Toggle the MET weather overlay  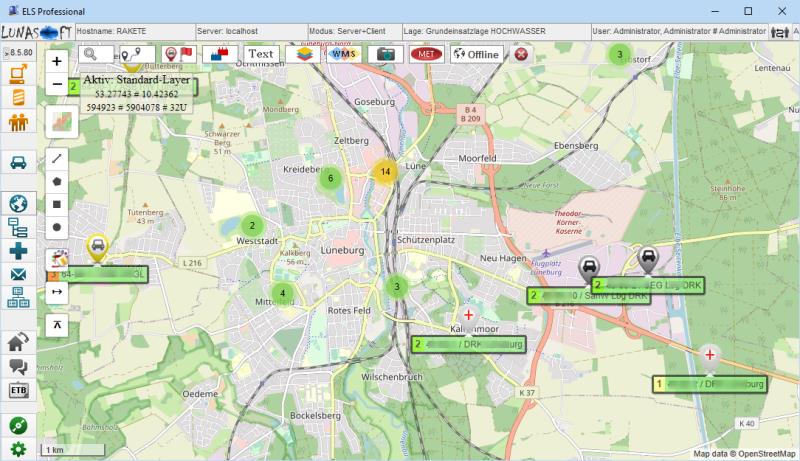click(x=426, y=54)
